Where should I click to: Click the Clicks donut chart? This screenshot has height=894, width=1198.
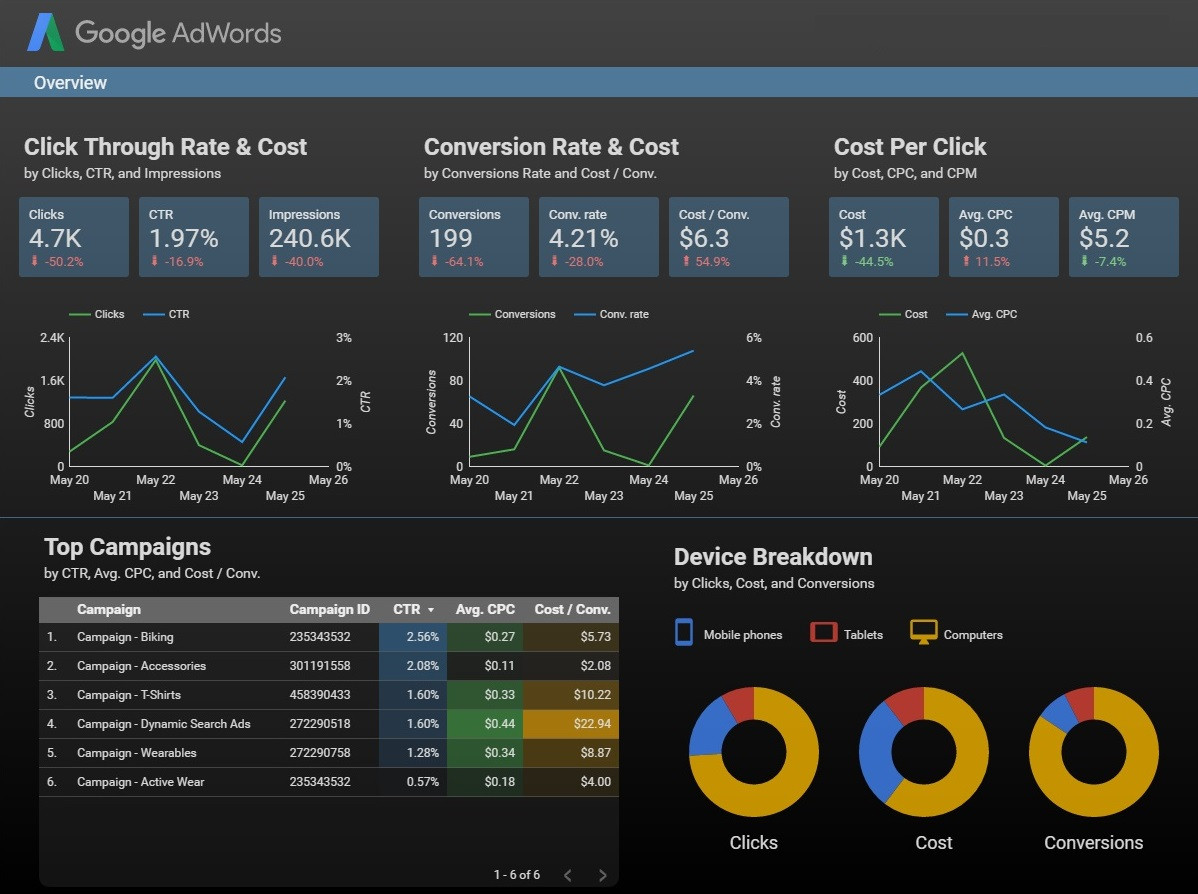coord(753,752)
